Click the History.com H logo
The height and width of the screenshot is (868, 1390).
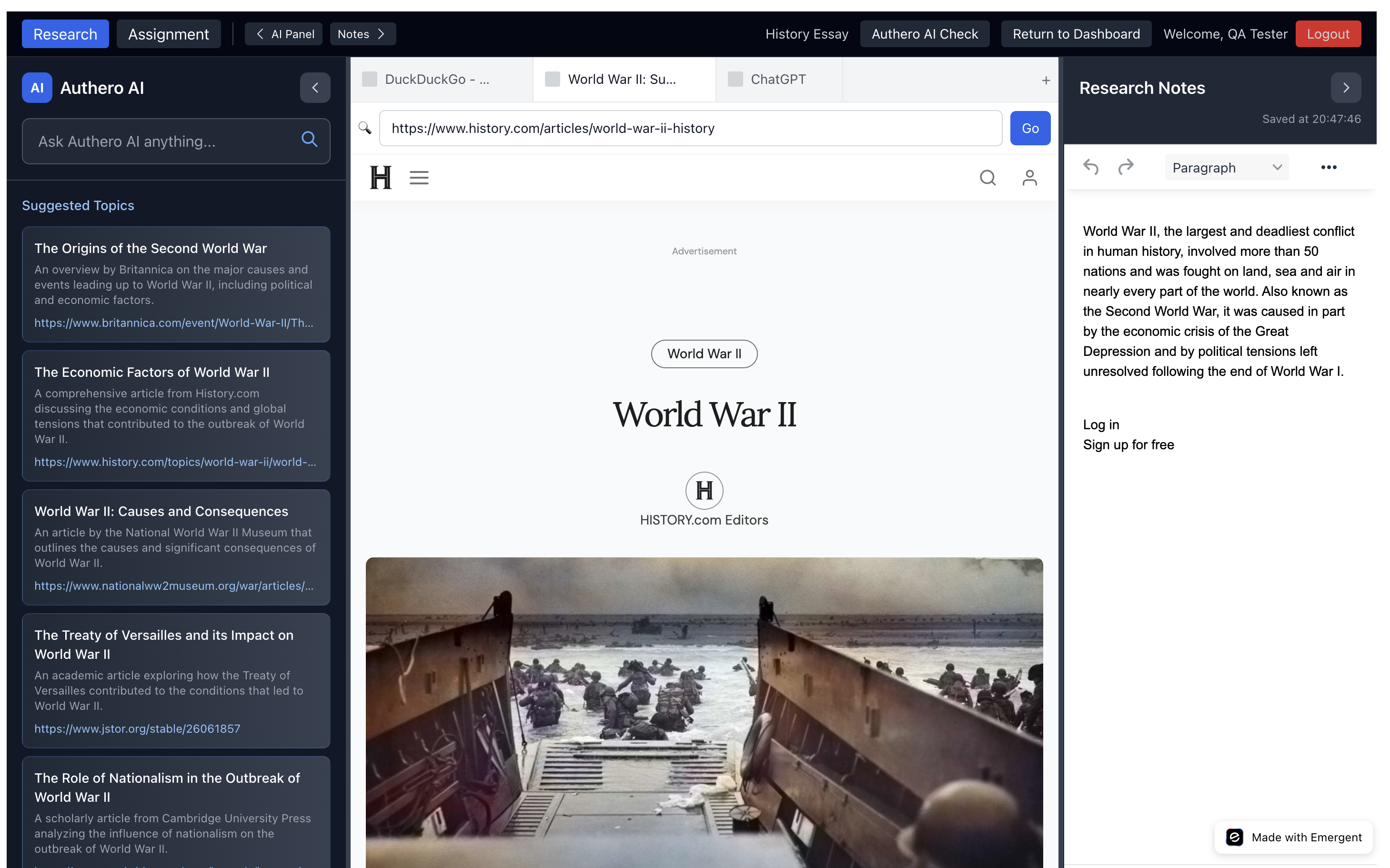pos(380,178)
